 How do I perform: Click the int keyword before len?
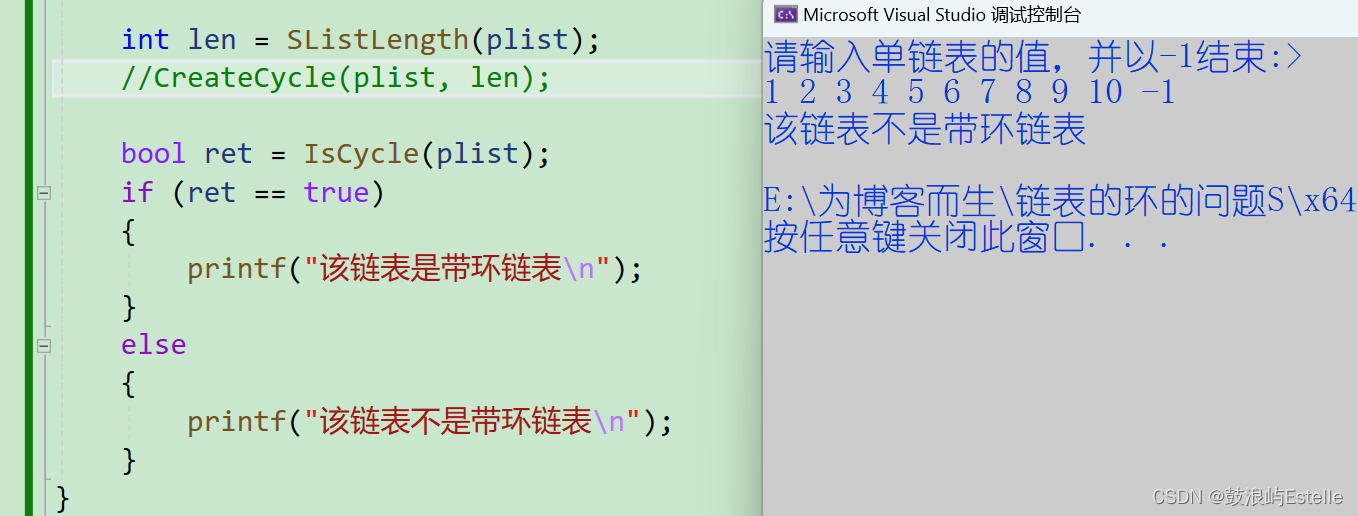[145, 40]
